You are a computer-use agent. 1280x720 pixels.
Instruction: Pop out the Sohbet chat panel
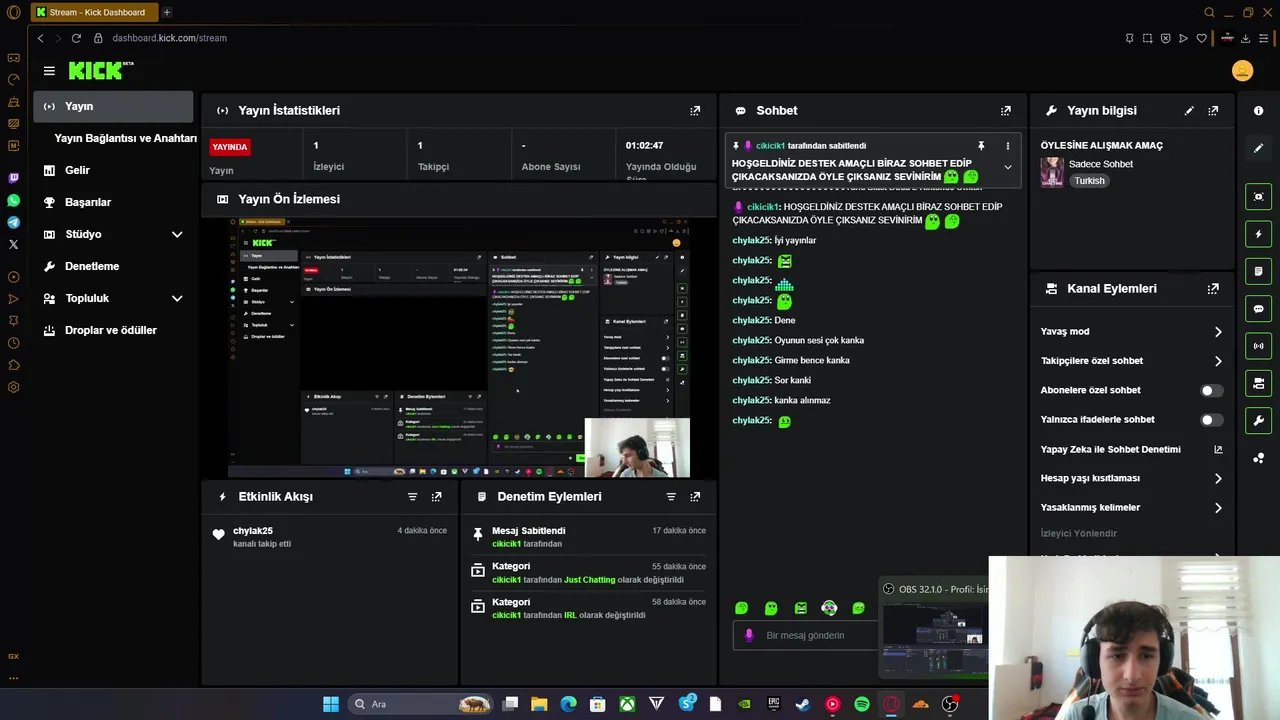click(1006, 111)
